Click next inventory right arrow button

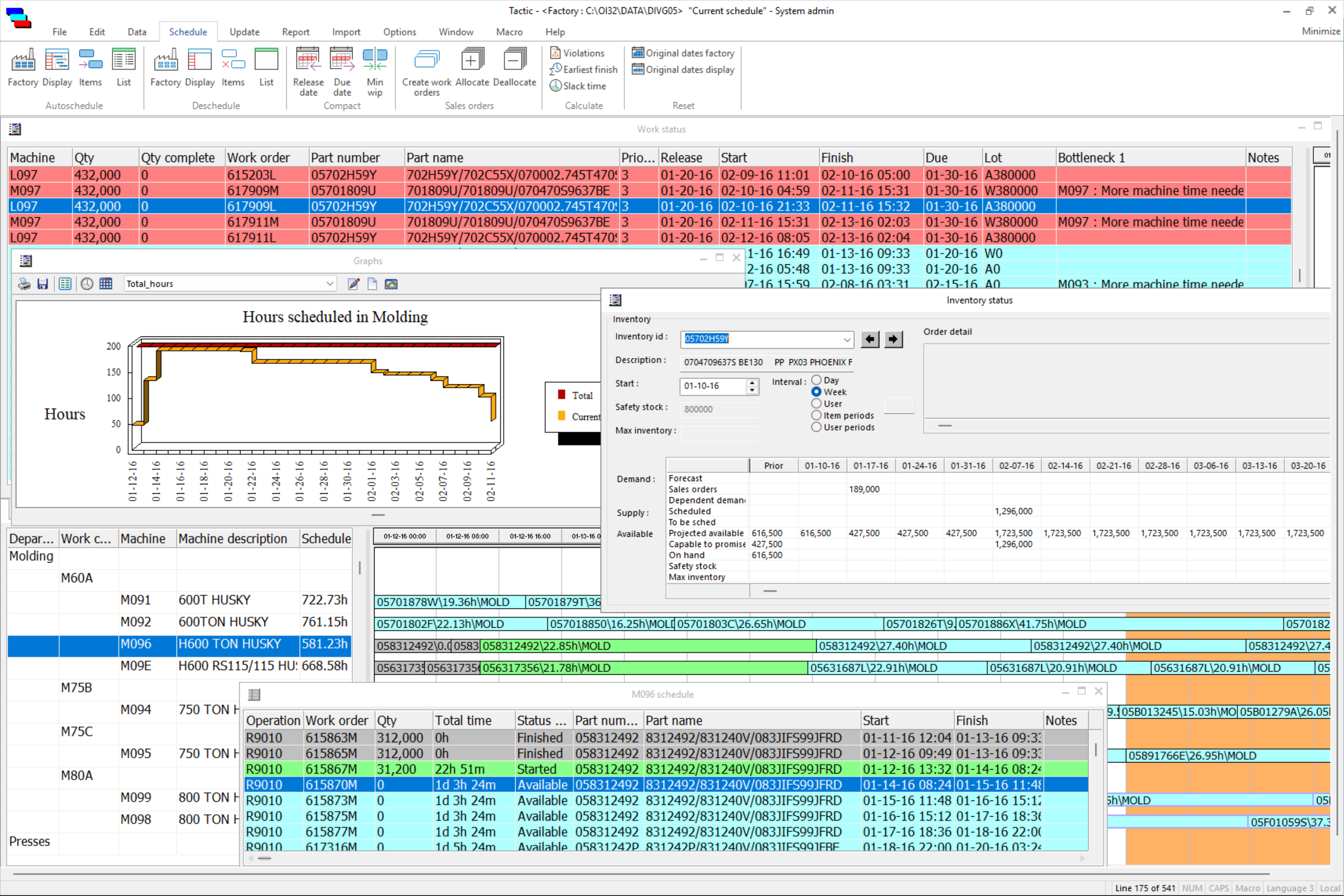893,340
